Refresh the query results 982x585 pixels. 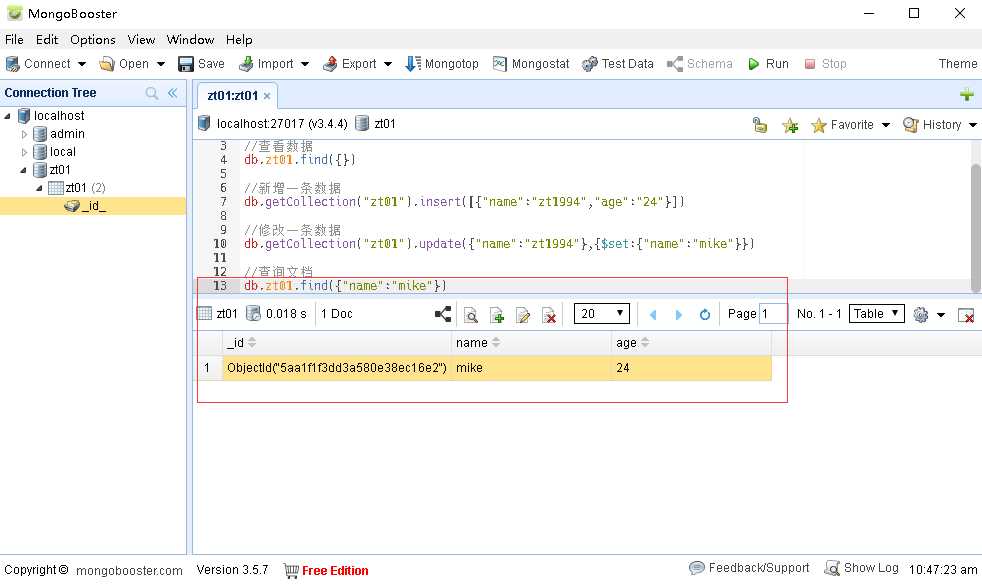[x=705, y=314]
